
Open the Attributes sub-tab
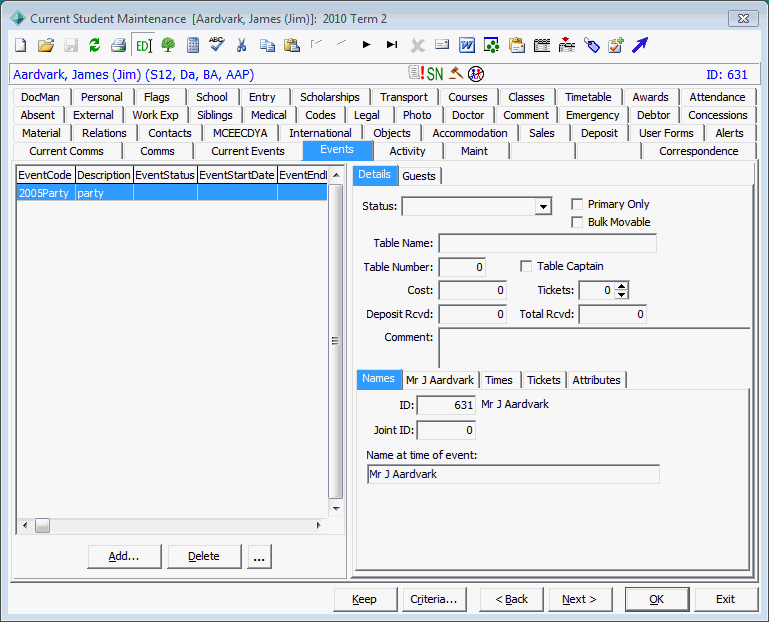(596, 380)
